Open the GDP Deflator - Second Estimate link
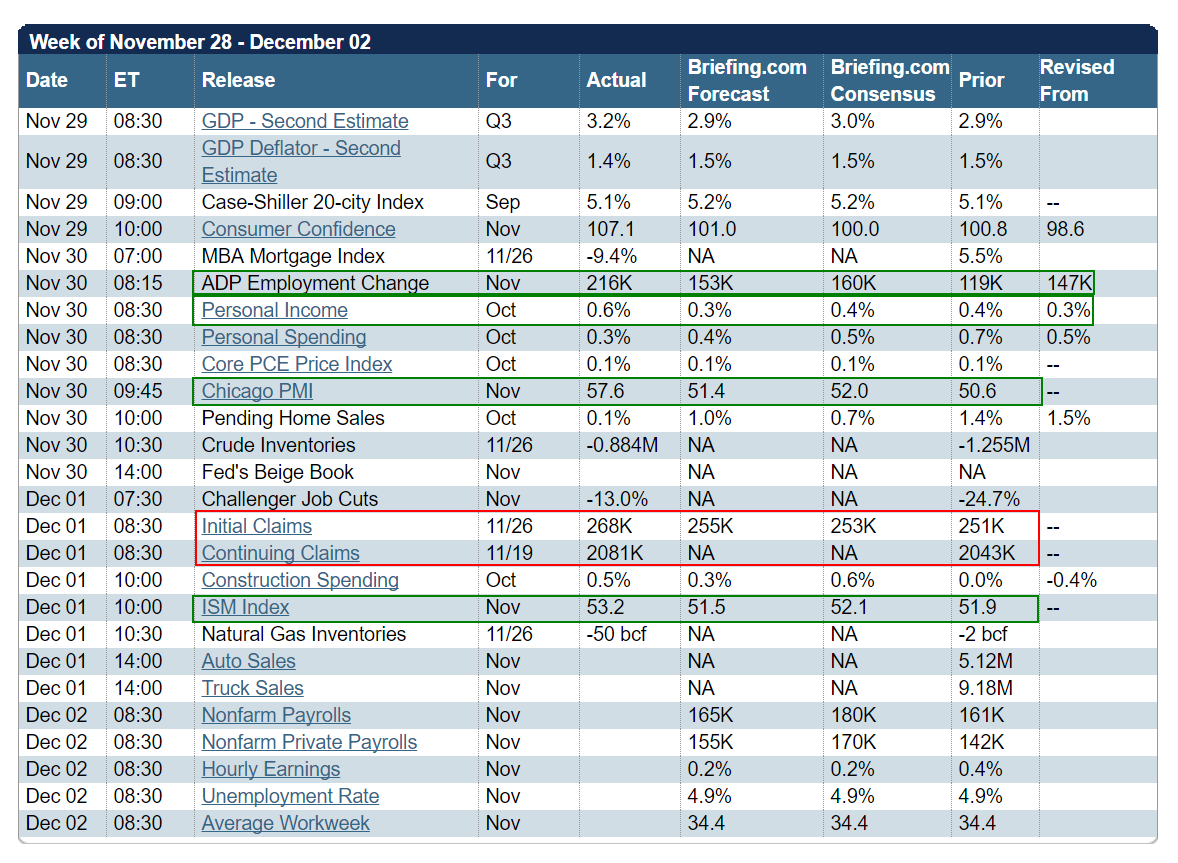This screenshot has height=863, width=1178. pyautogui.click(x=301, y=160)
